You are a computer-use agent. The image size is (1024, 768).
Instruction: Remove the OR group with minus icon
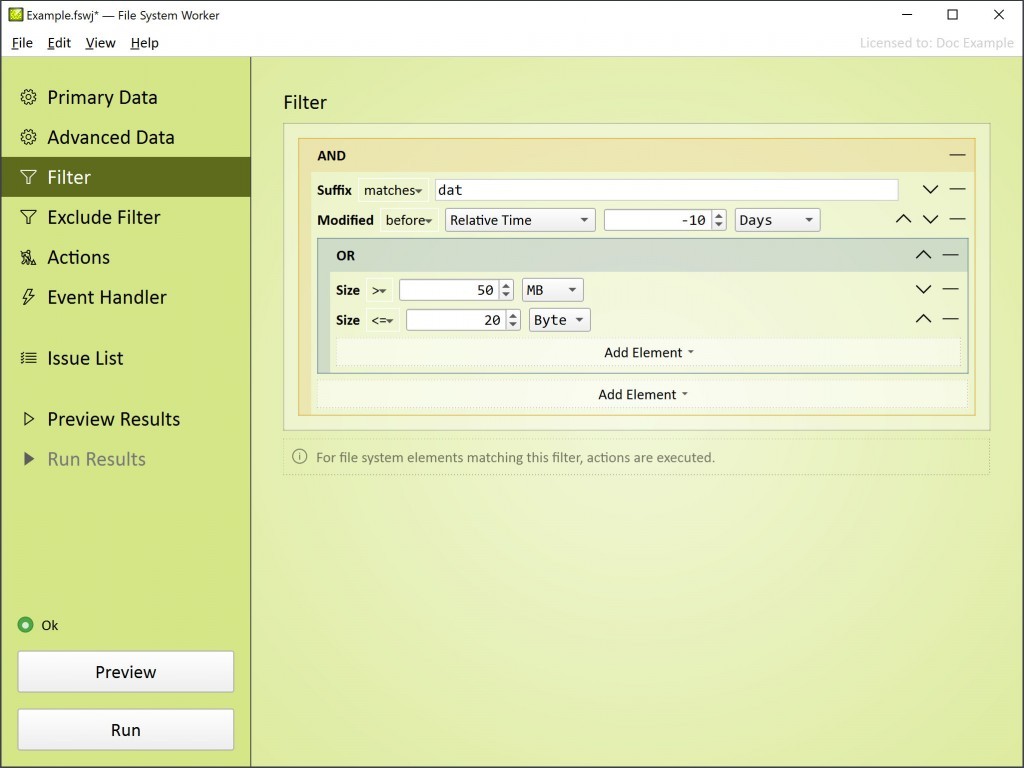950,255
